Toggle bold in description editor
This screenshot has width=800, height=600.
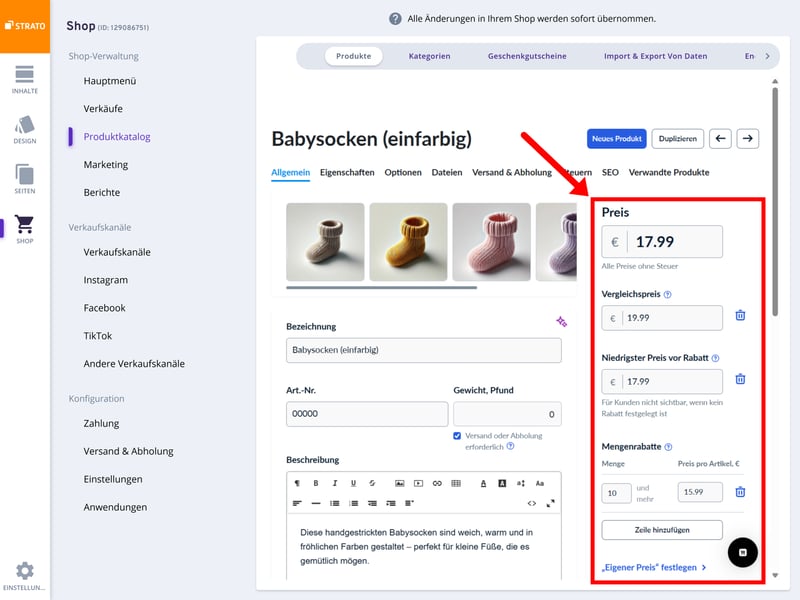pos(316,483)
